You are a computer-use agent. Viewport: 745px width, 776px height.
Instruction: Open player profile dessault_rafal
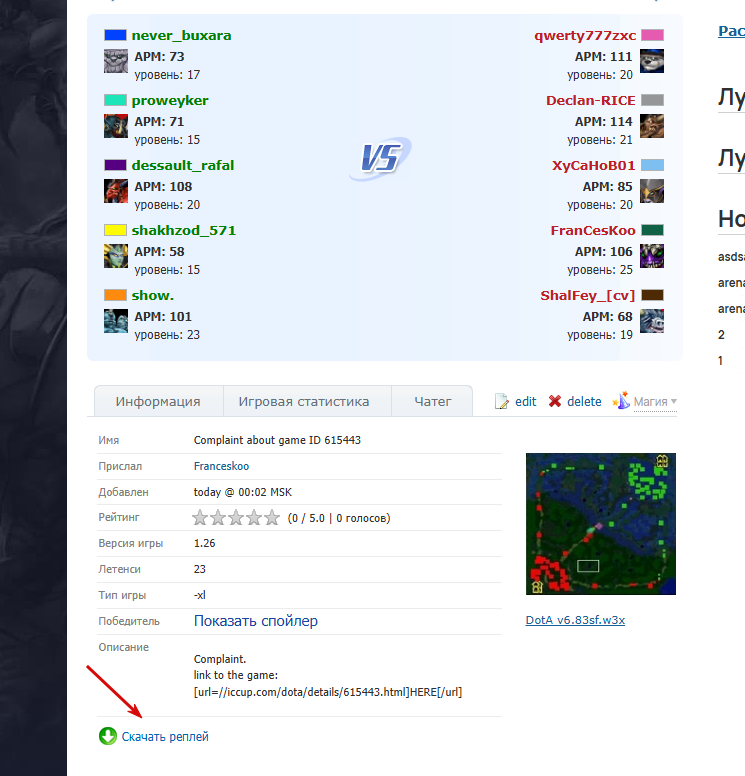click(x=183, y=165)
